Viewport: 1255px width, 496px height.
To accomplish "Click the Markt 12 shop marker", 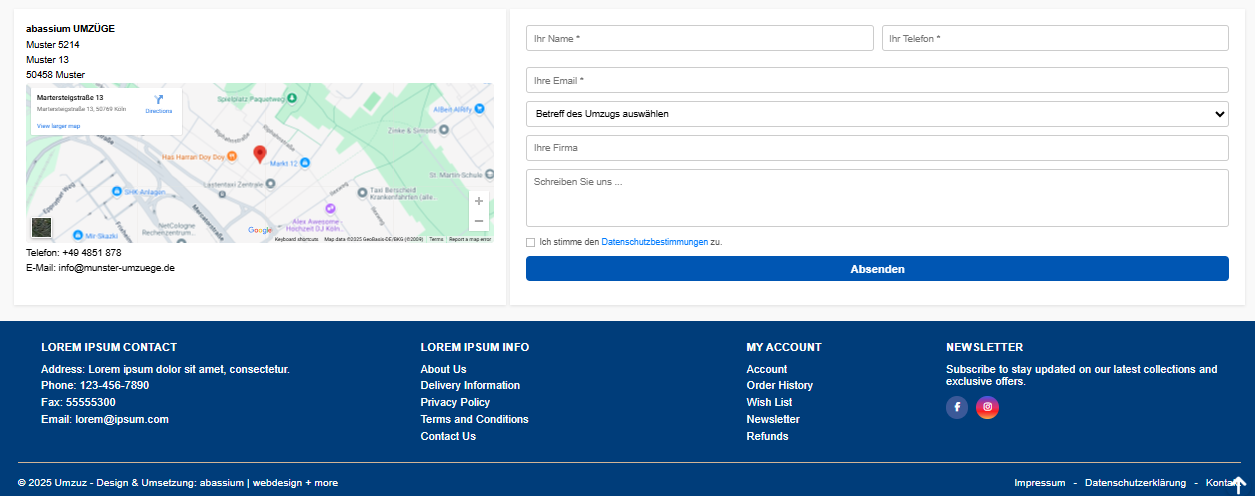I will 305,162.
